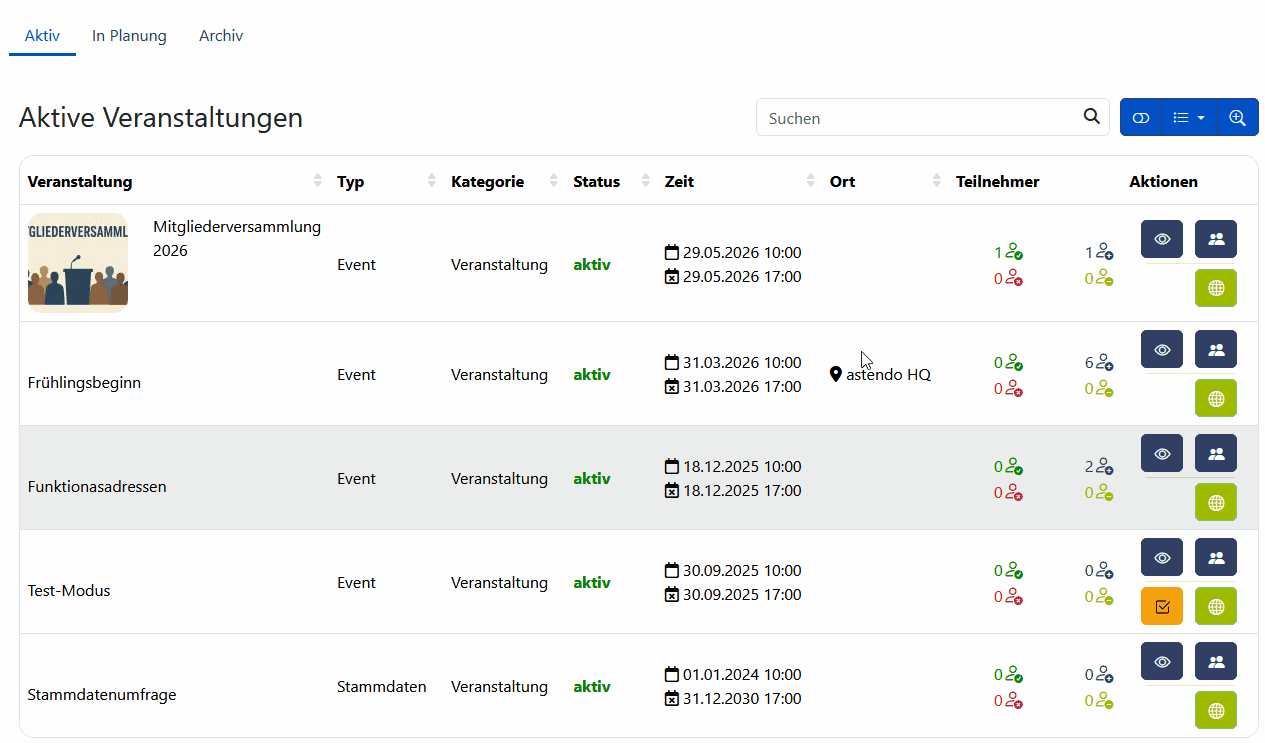Click into the Suchen search field
The width and height of the screenshot is (1265, 743).
pos(915,117)
